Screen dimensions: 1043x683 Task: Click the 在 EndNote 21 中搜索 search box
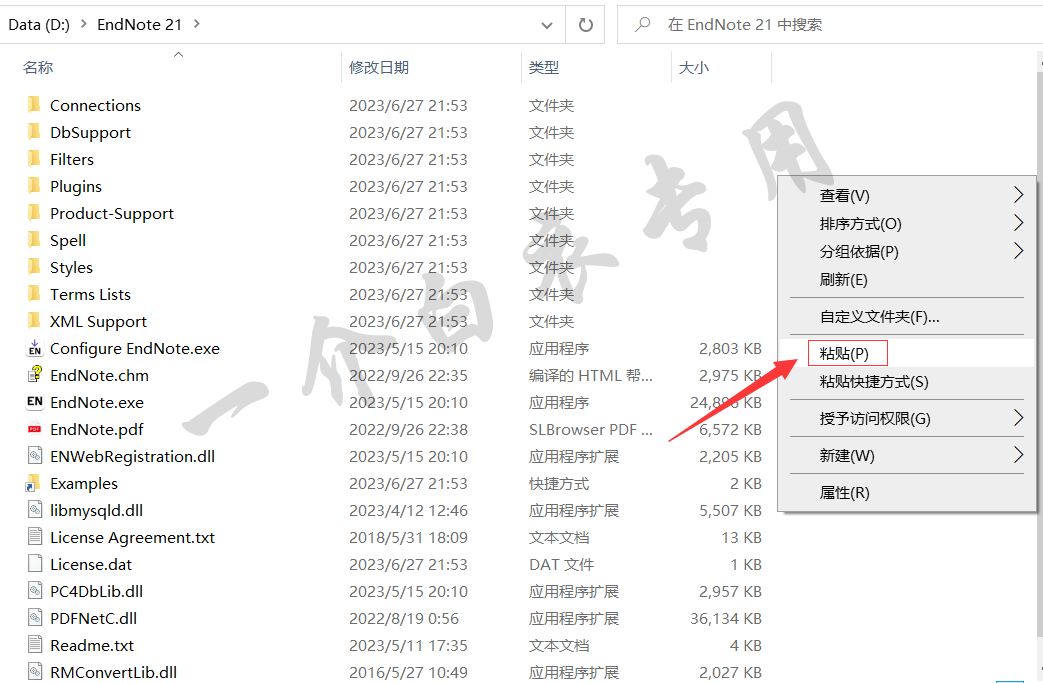pyautogui.click(x=830, y=25)
